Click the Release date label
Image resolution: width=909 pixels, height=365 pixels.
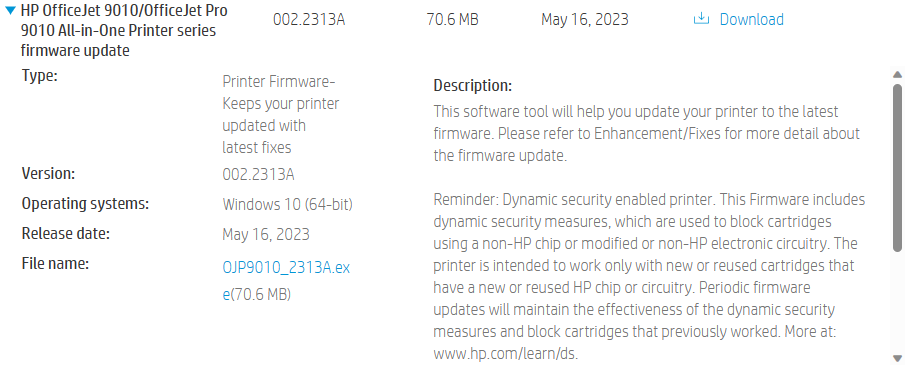click(66, 233)
